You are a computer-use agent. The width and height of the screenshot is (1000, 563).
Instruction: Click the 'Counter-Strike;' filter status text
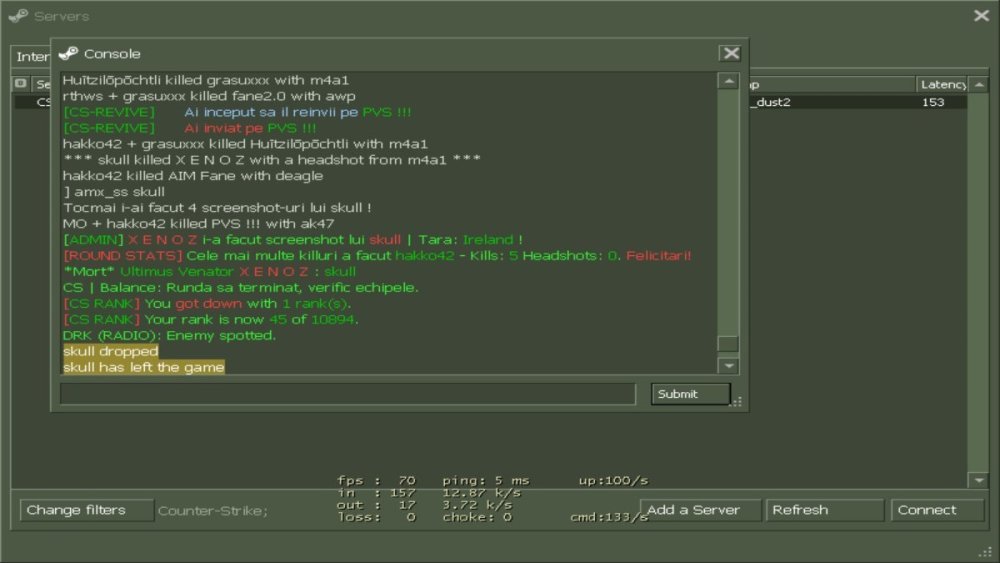click(x=212, y=511)
